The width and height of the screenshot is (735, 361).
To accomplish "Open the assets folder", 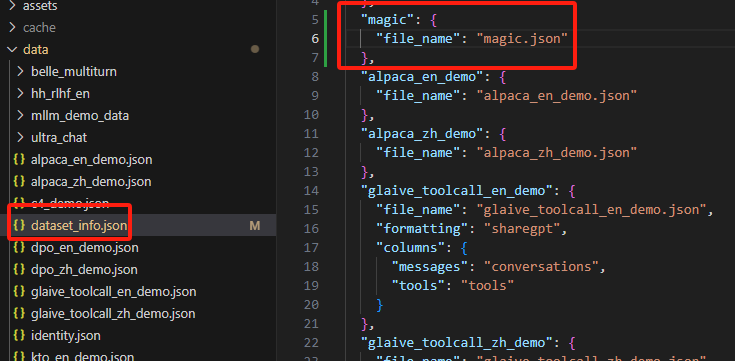I will [x=40, y=6].
